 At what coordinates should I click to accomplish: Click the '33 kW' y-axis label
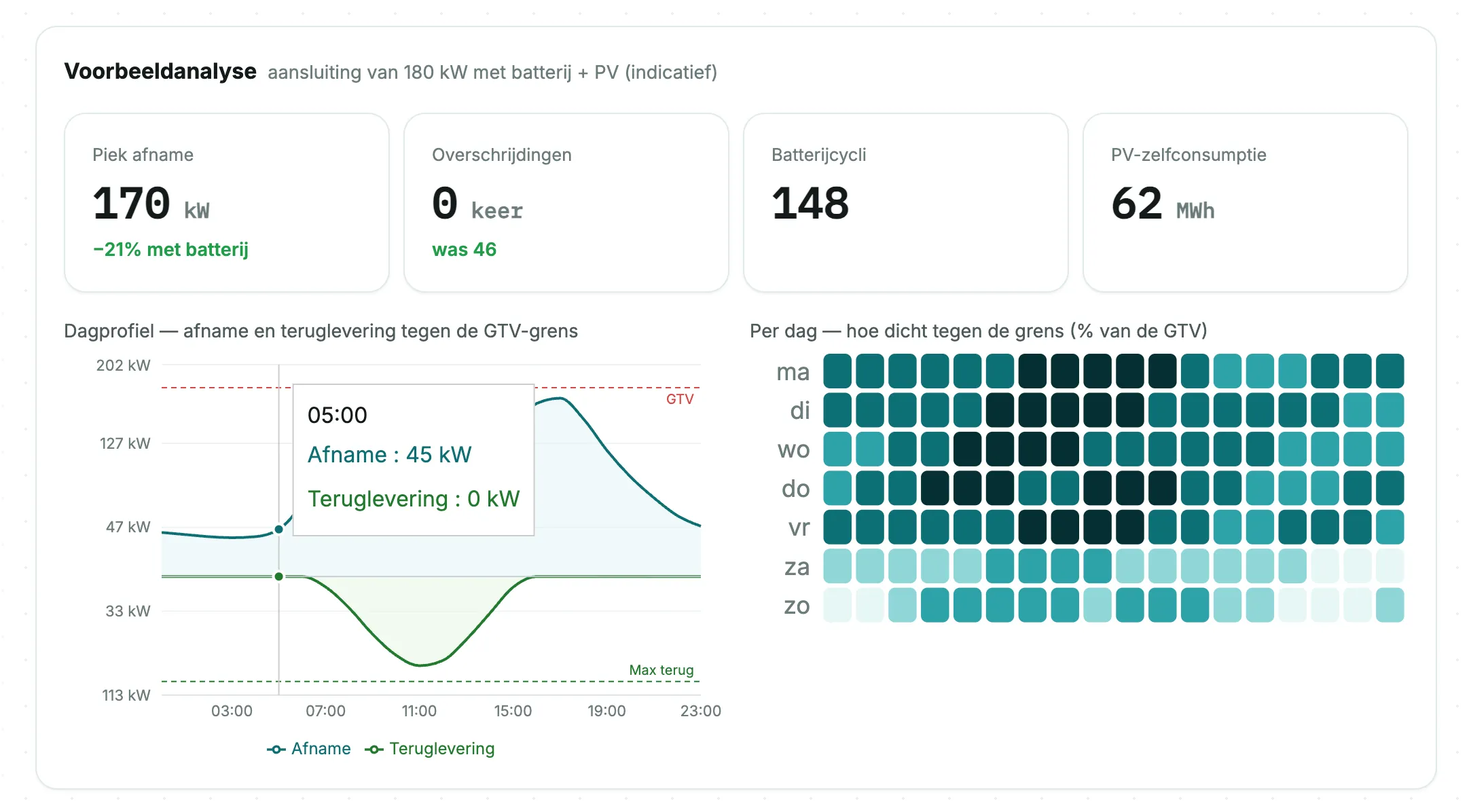click(x=128, y=611)
